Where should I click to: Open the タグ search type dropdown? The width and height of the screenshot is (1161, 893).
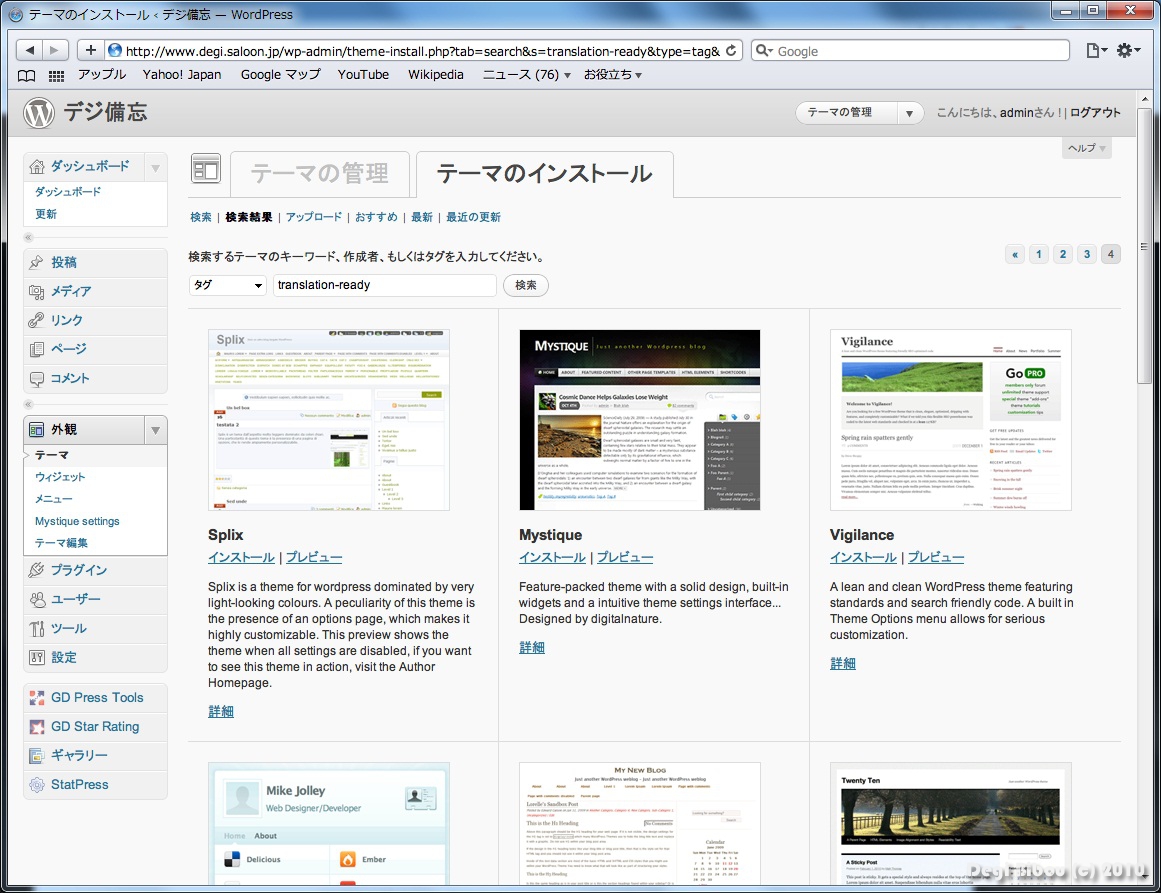coord(227,285)
